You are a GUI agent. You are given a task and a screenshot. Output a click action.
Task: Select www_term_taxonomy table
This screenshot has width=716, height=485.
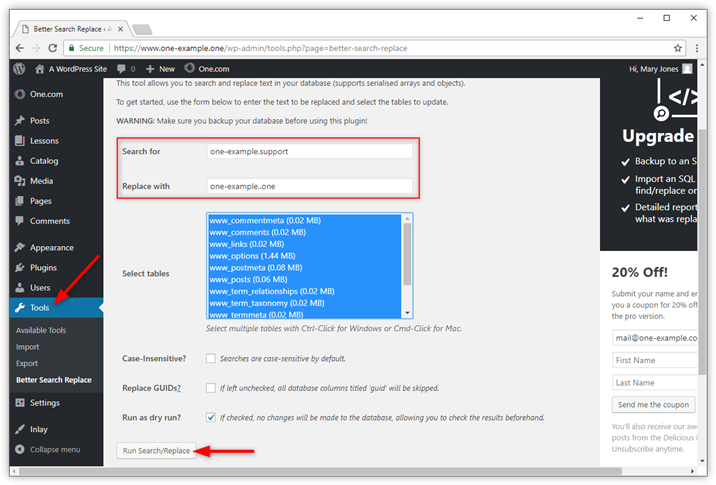click(305, 303)
